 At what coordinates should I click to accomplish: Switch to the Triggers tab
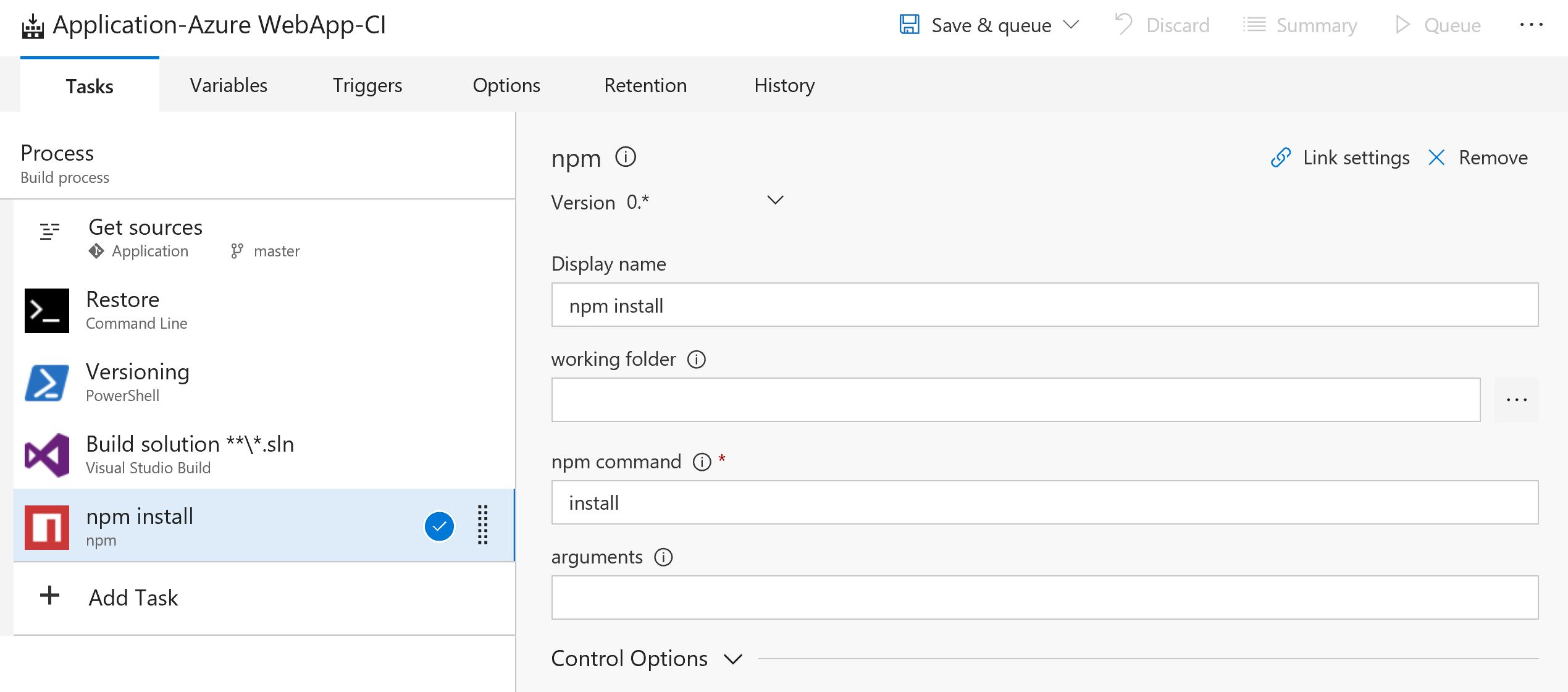point(367,85)
